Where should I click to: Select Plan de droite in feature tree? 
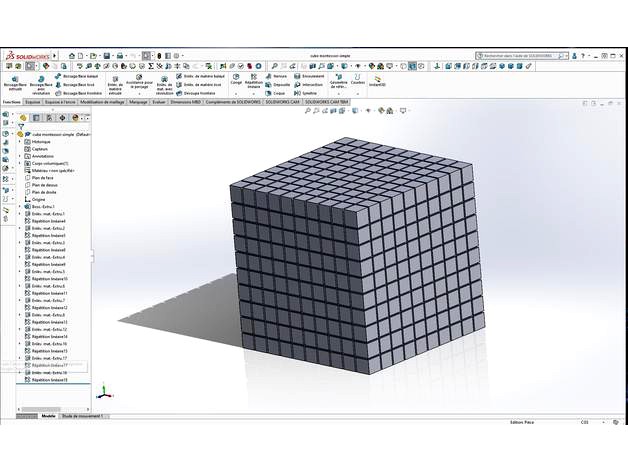40,192
